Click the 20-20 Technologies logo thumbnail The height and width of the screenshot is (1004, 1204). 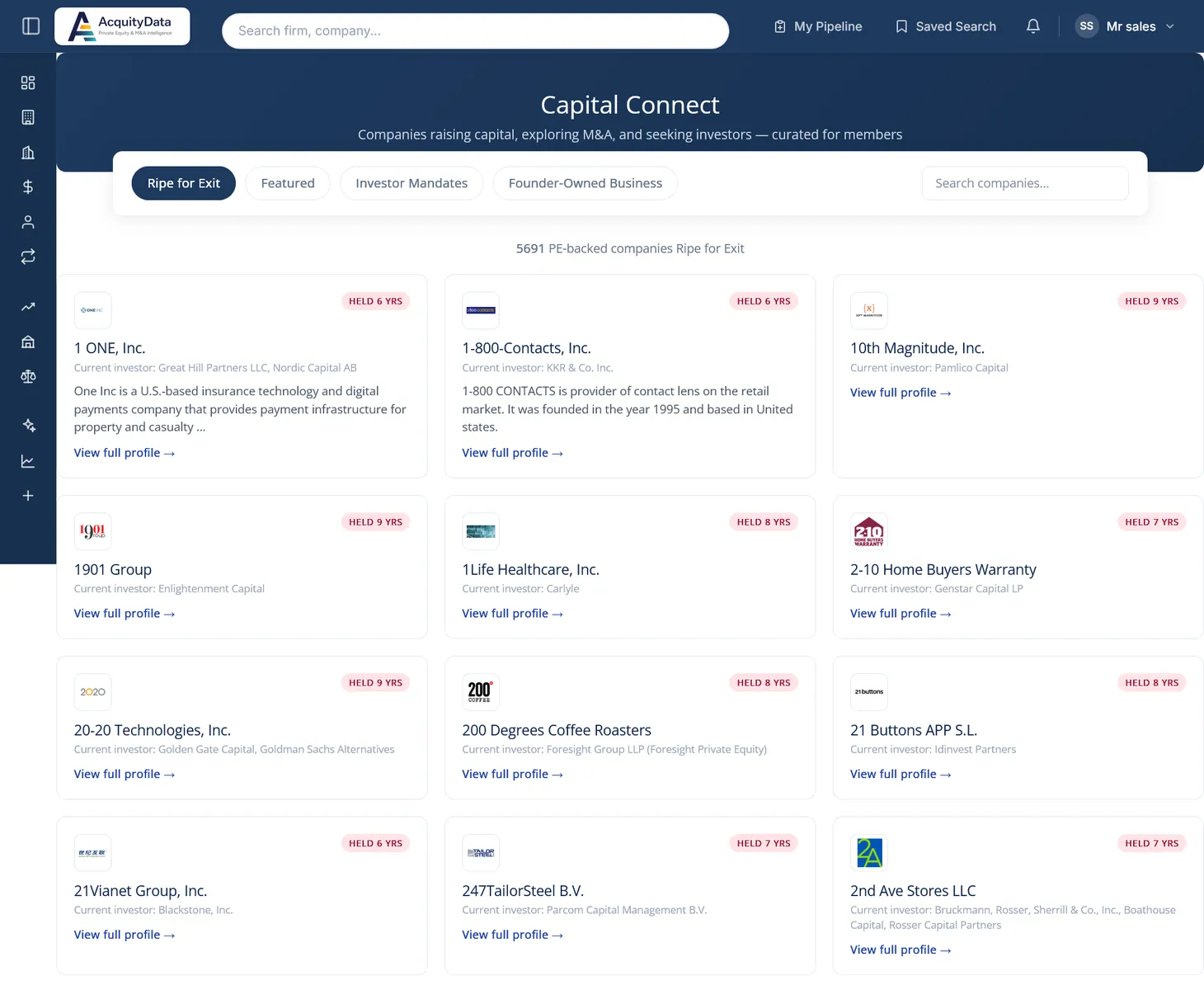tap(92, 692)
